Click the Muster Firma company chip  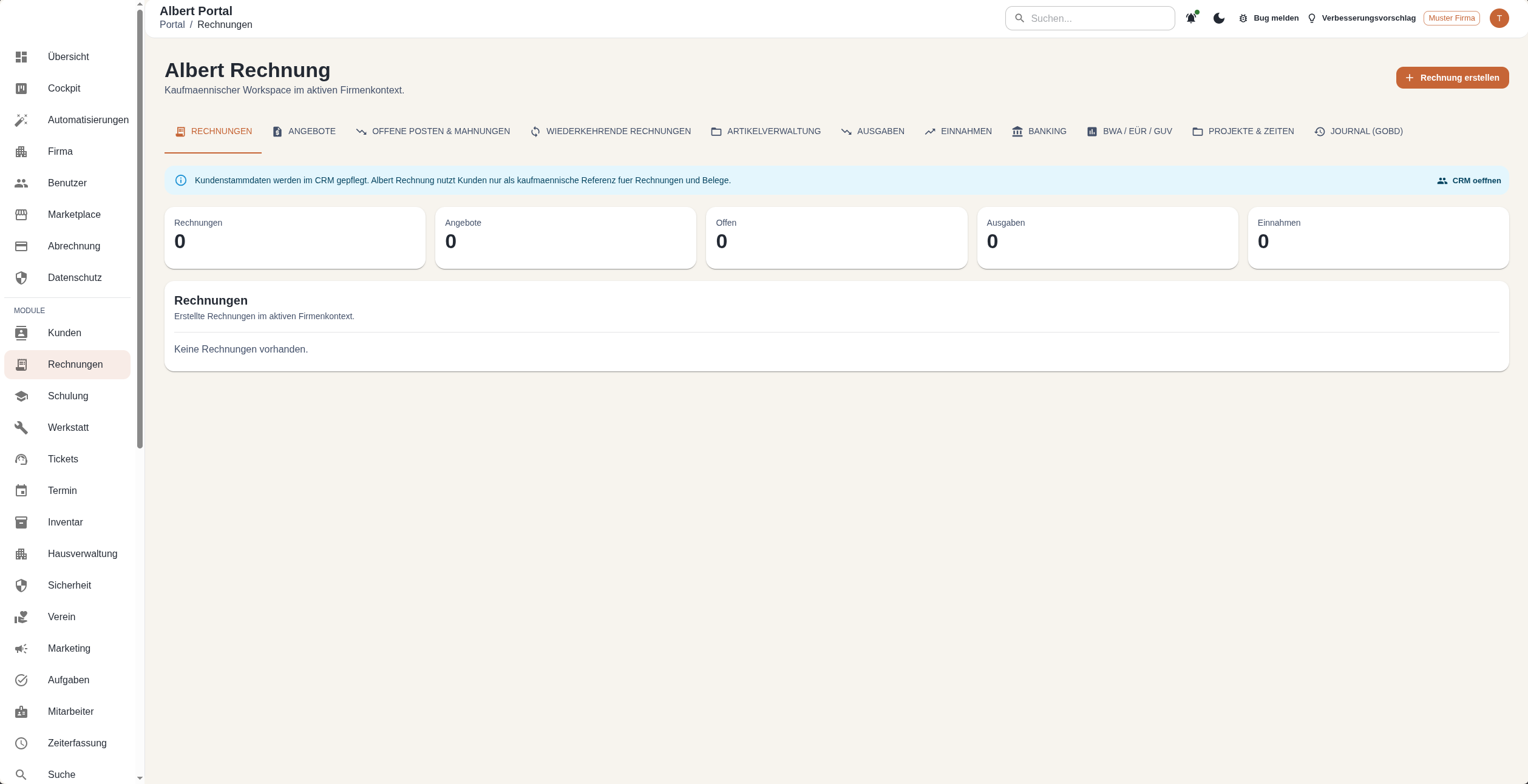click(x=1452, y=18)
